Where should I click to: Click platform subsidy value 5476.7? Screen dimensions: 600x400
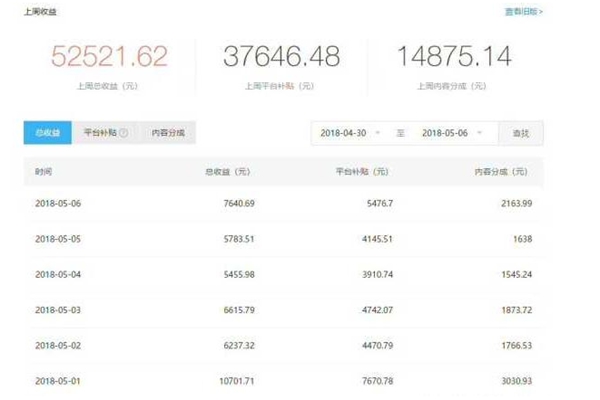380,204
